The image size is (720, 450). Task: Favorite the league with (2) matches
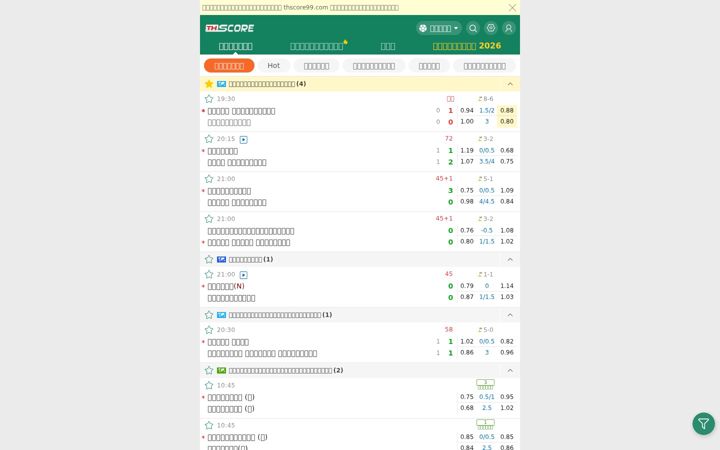click(209, 370)
